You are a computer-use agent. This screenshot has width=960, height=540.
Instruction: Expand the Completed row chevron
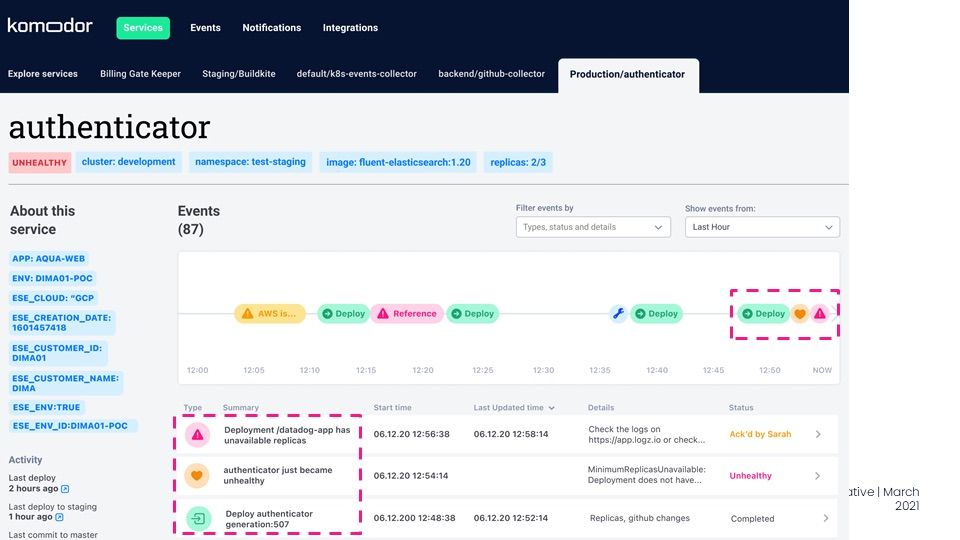click(825, 518)
